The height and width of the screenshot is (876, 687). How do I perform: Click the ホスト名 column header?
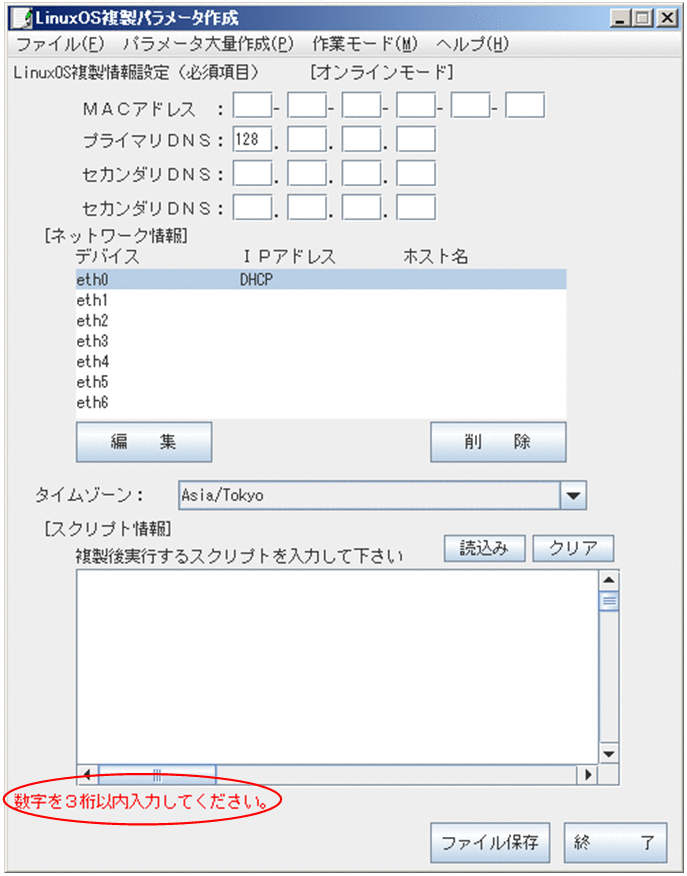click(436, 256)
